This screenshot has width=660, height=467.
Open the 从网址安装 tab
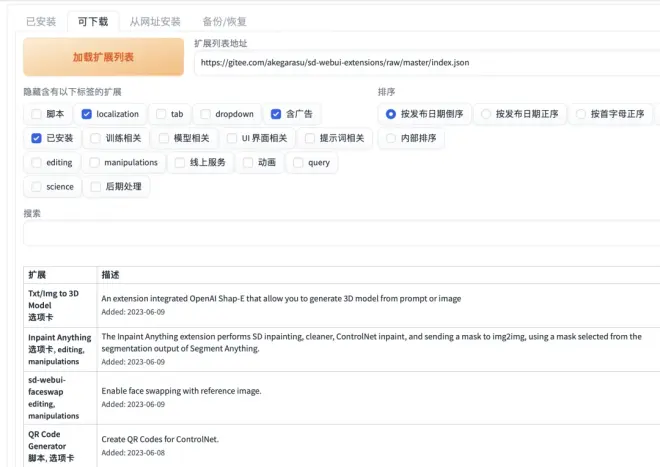[x=156, y=21]
